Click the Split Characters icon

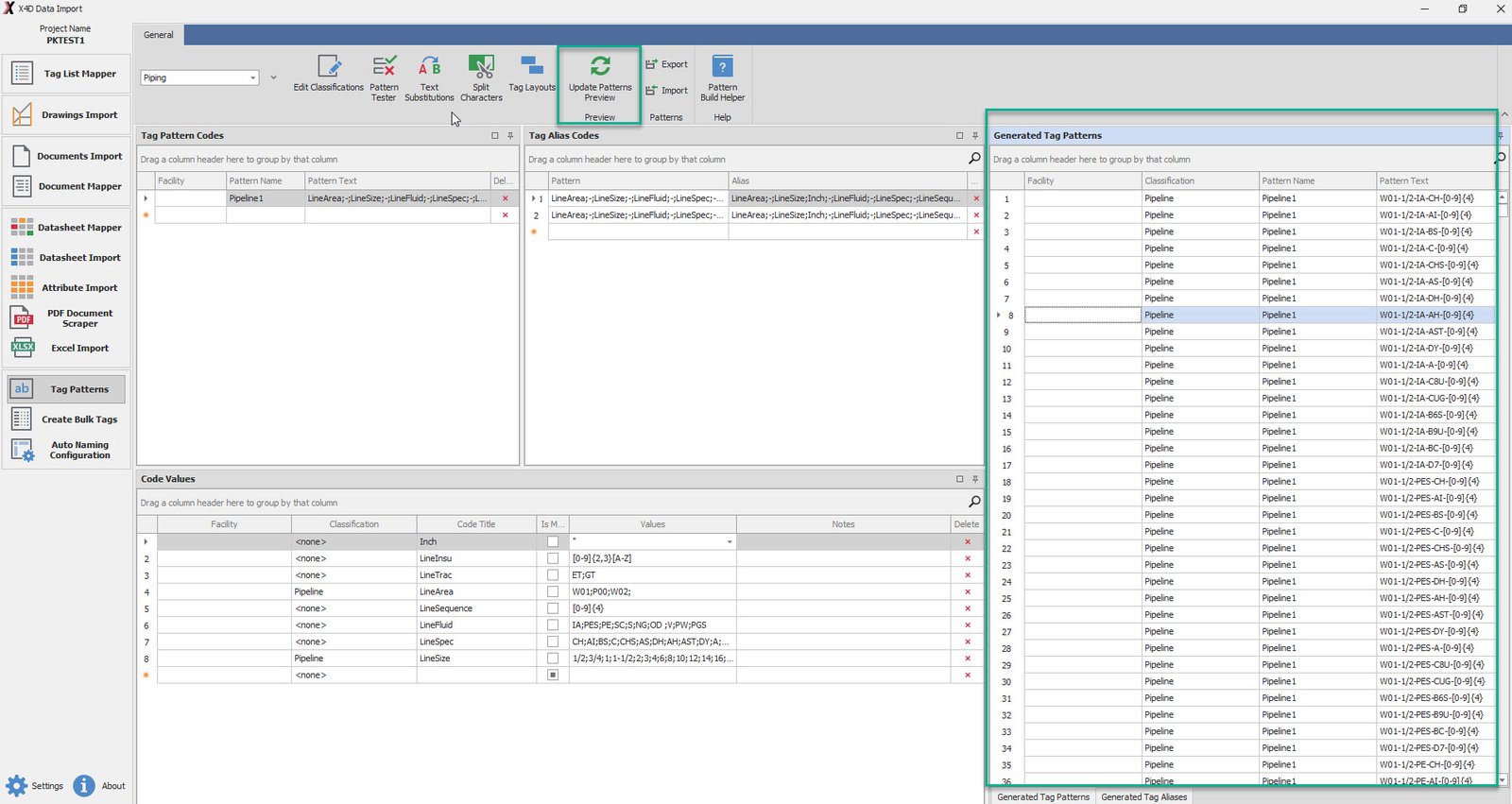[481, 67]
